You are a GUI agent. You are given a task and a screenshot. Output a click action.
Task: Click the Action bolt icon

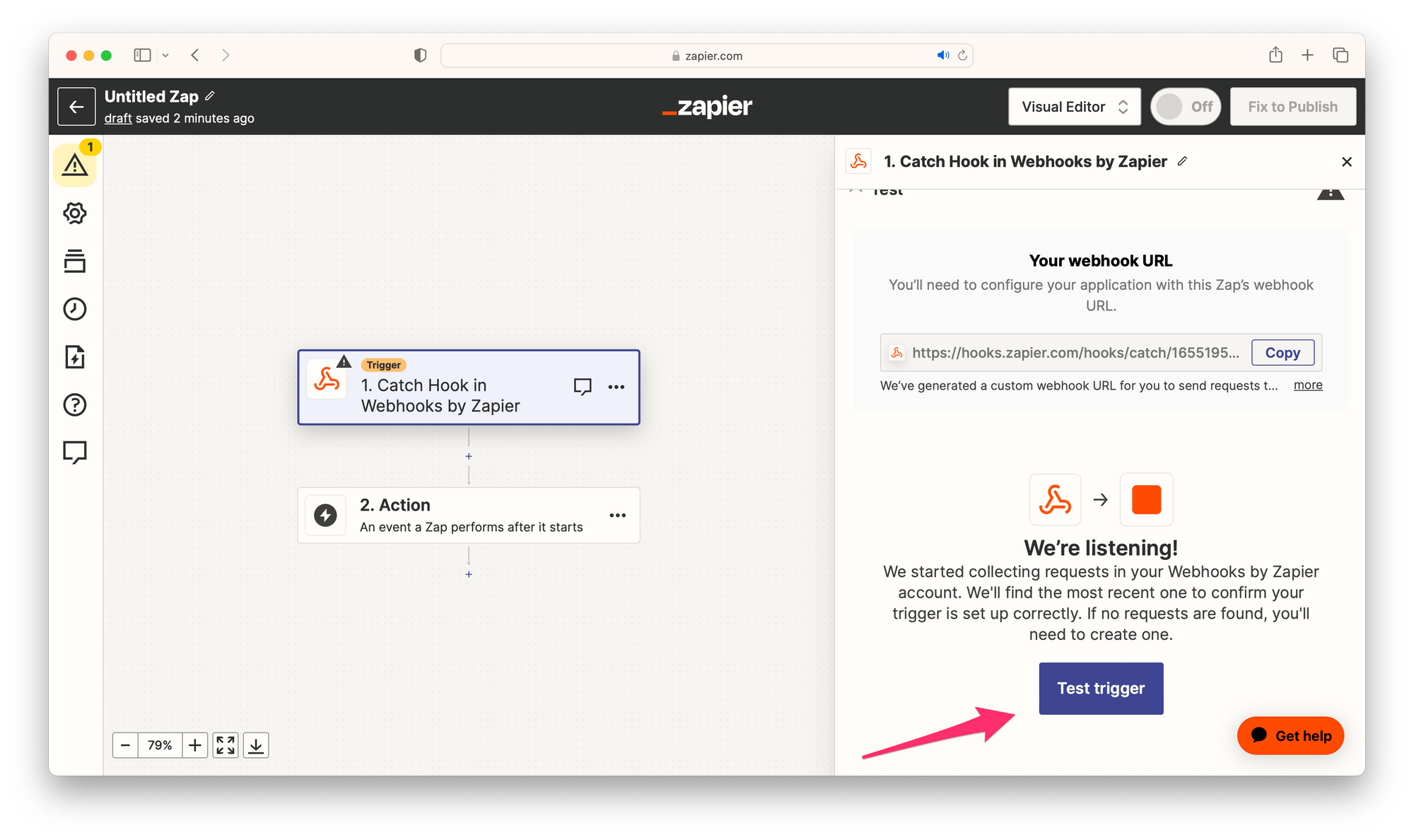(x=325, y=515)
